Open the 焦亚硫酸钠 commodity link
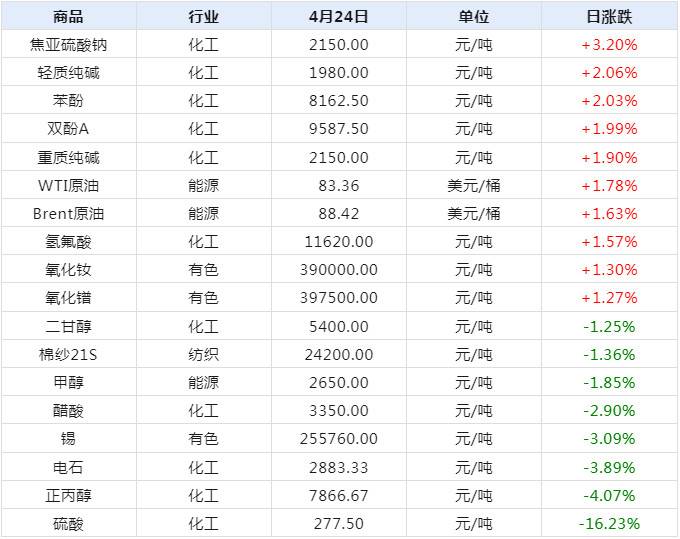680x539 pixels. click(68, 45)
